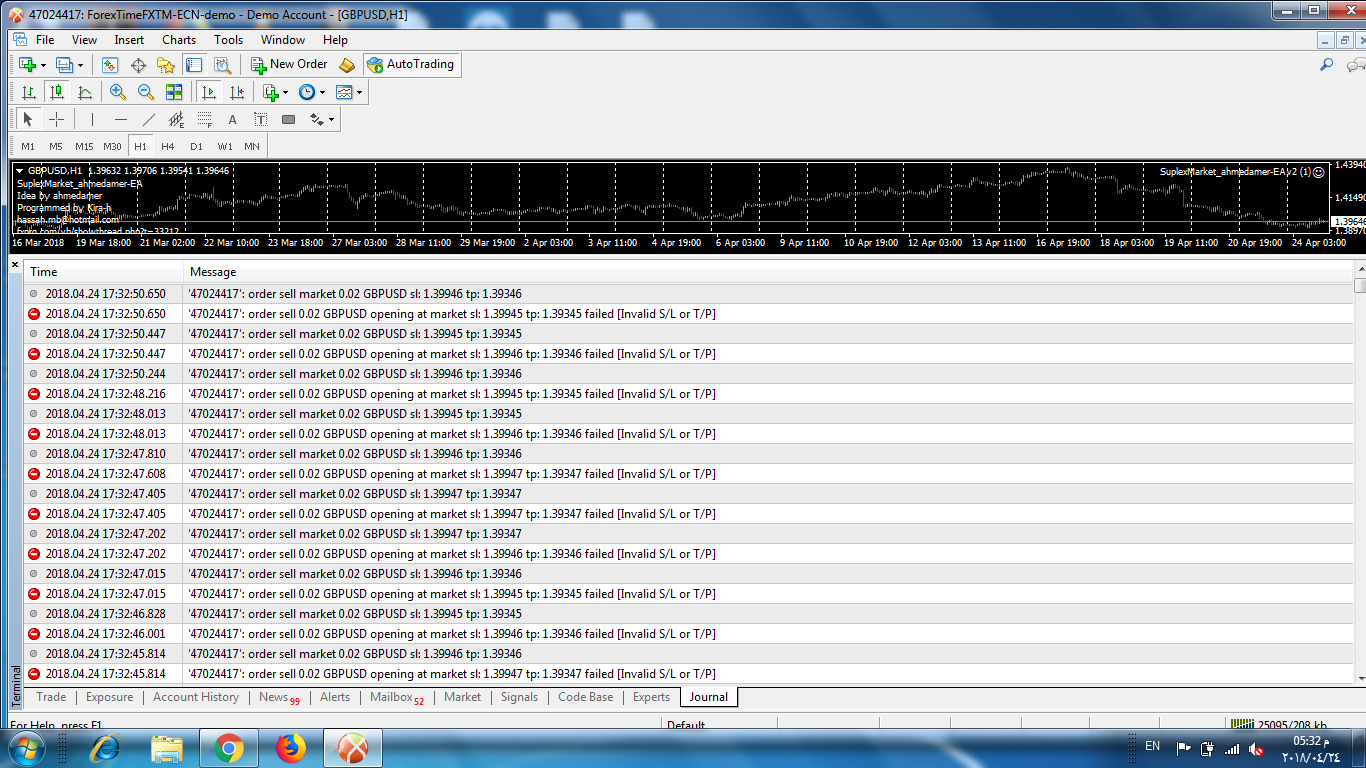Image resolution: width=1366 pixels, height=768 pixels.
Task: Click the Tile Windows icon
Action: point(174,92)
